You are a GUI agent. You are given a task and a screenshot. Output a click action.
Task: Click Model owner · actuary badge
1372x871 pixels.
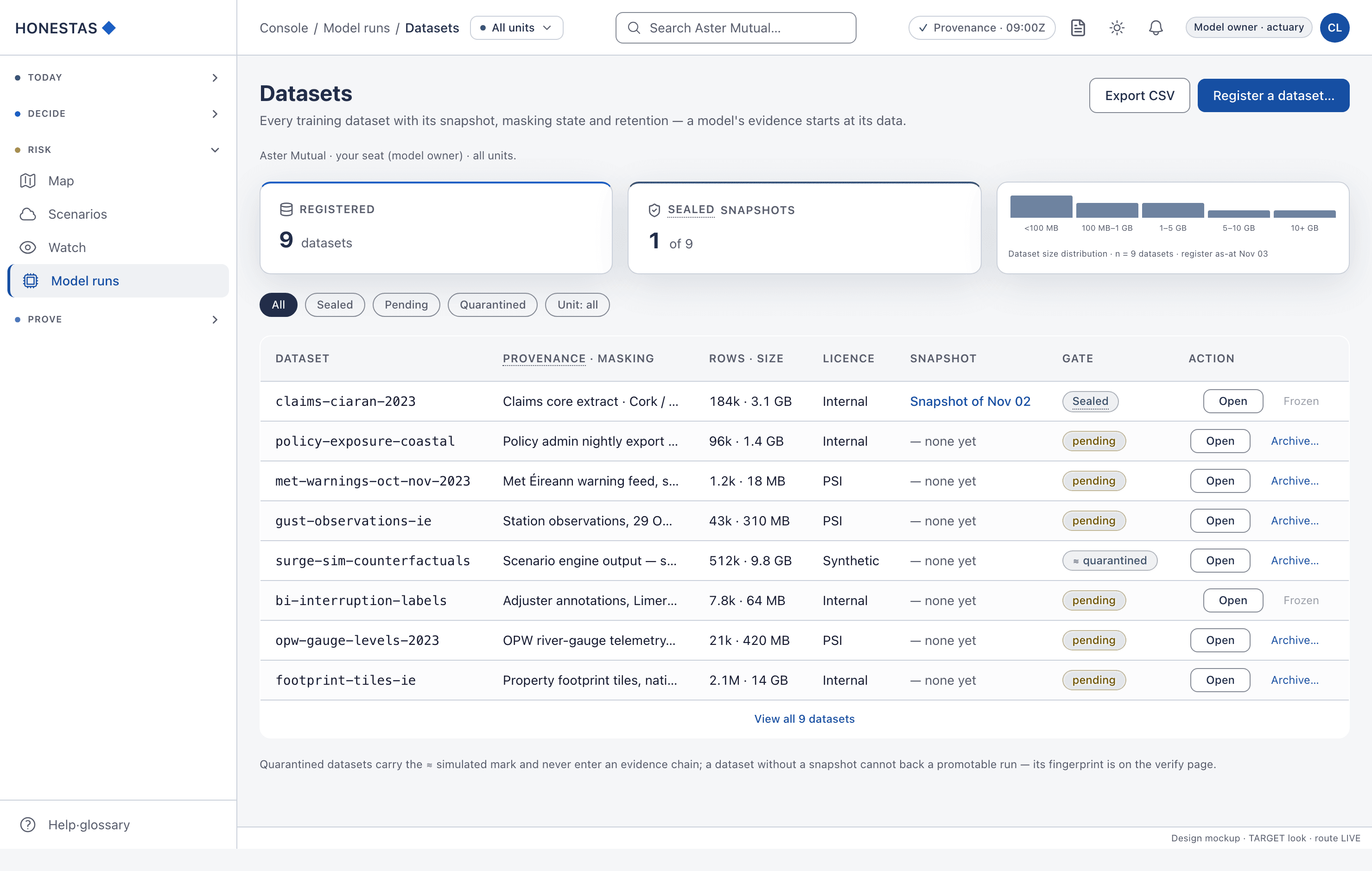[1248, 27]
